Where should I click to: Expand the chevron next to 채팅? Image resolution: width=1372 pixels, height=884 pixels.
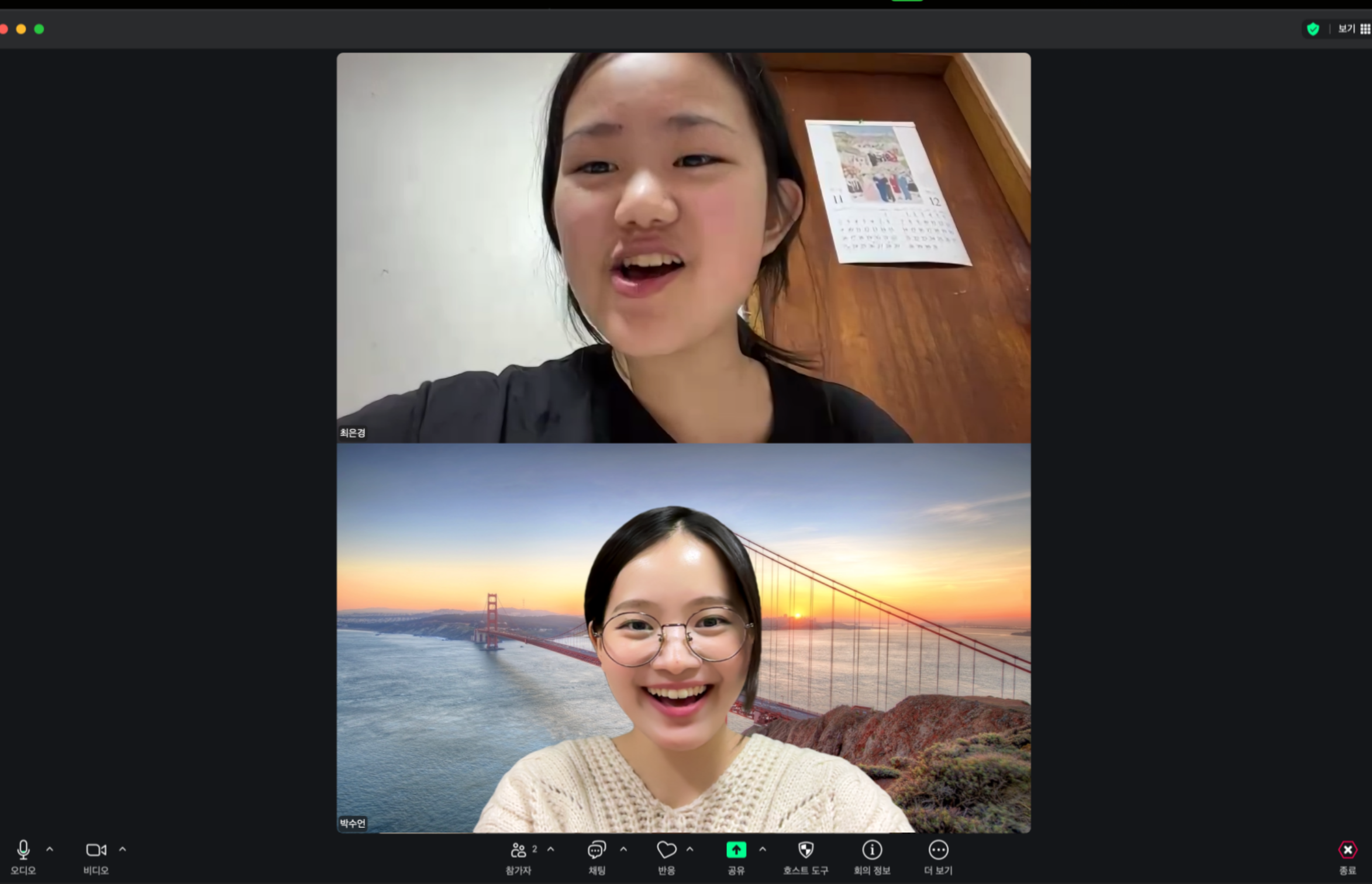pyautogui.click(x=623, y=849)
